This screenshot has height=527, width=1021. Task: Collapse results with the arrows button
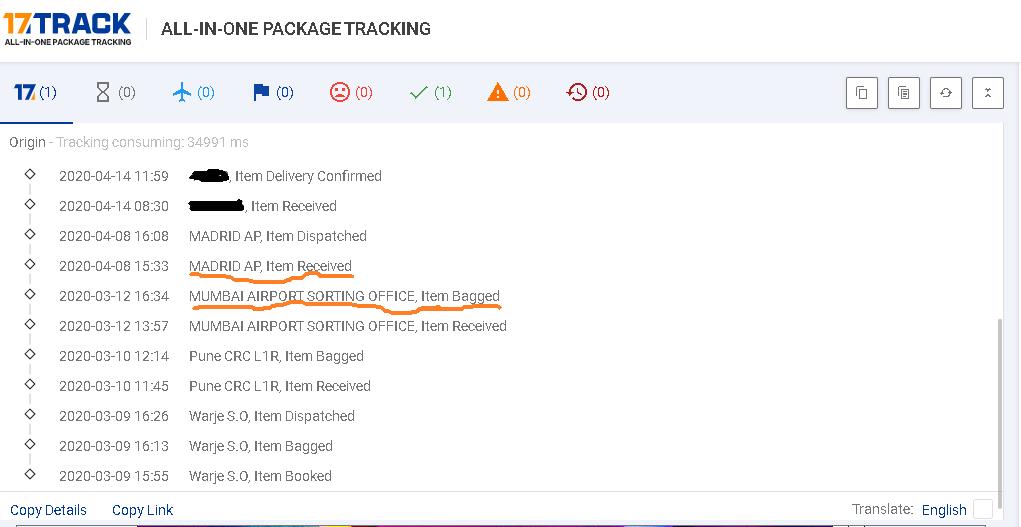point(988,93)
